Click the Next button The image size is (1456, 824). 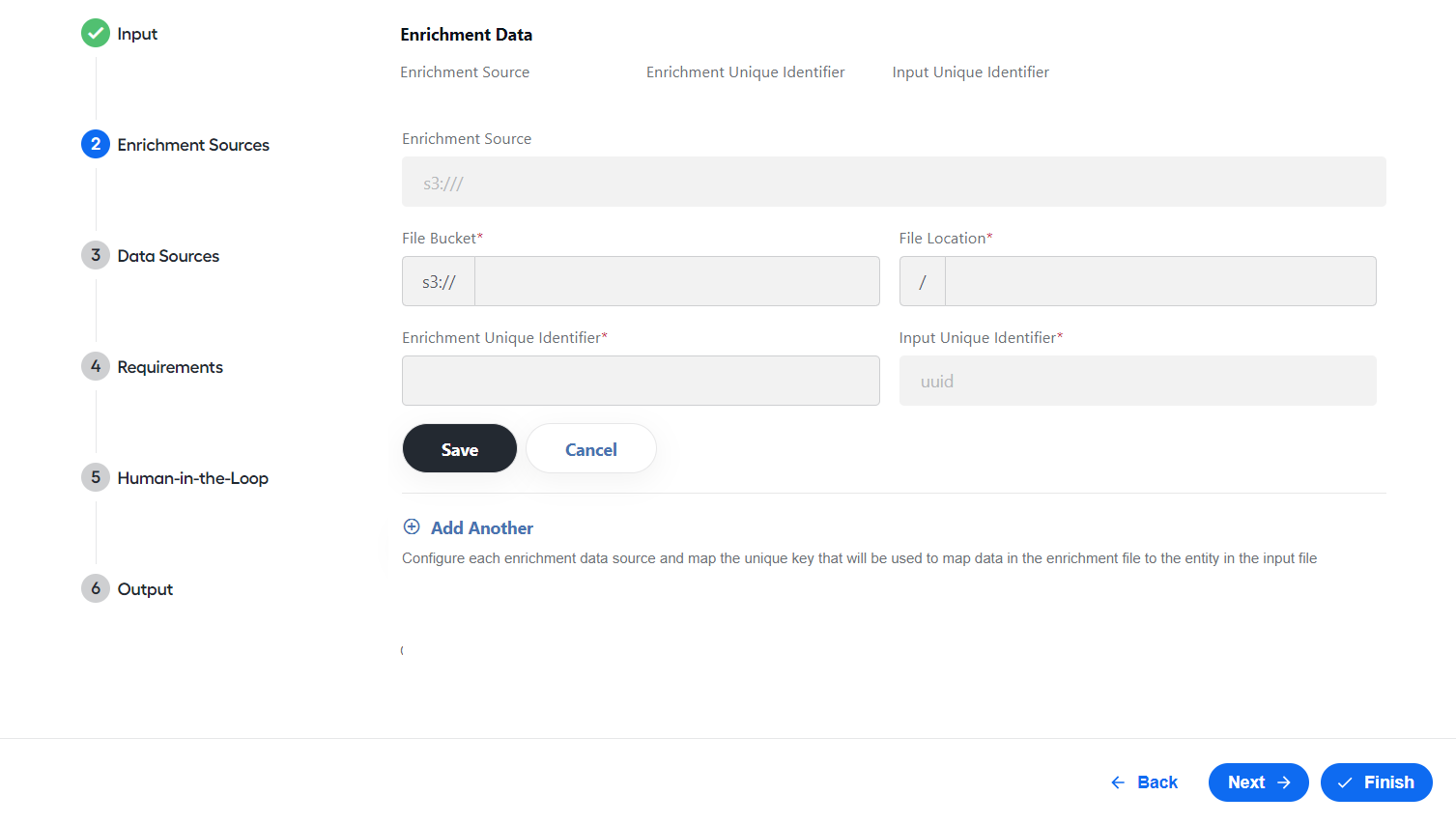pos(1259,782)
